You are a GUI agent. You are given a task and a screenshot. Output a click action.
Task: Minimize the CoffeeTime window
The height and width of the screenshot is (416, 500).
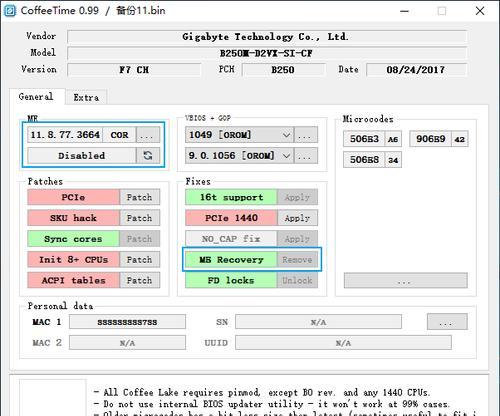click(x=404, y=11)
